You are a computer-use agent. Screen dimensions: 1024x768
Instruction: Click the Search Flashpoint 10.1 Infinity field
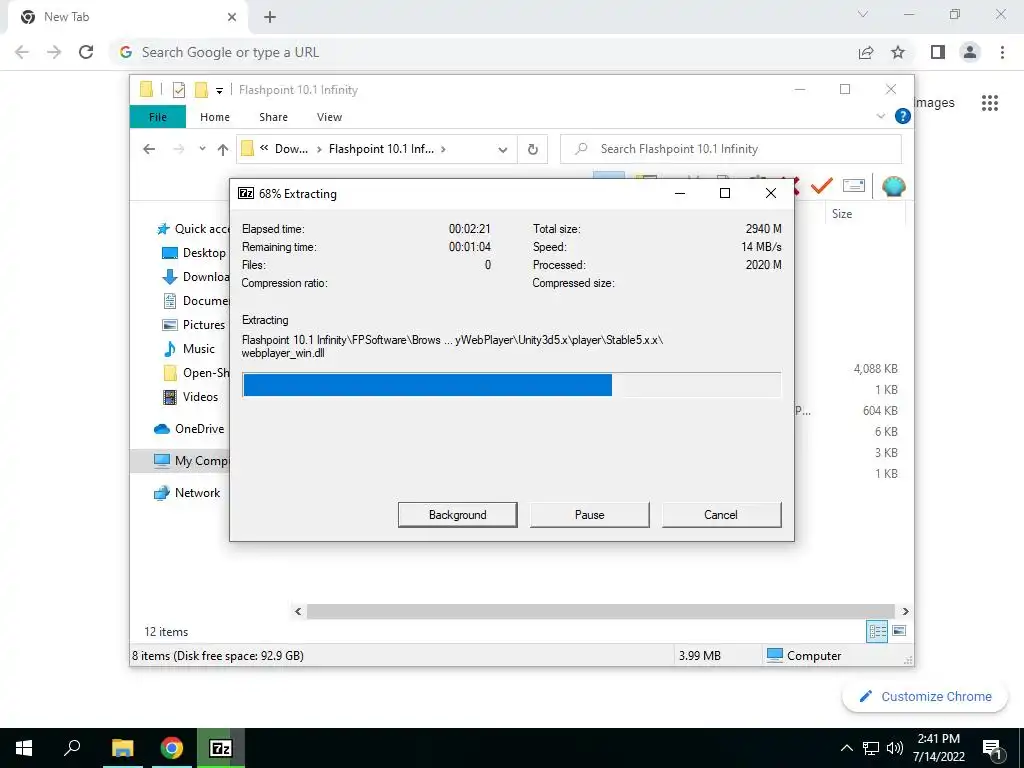coord(731,149)
